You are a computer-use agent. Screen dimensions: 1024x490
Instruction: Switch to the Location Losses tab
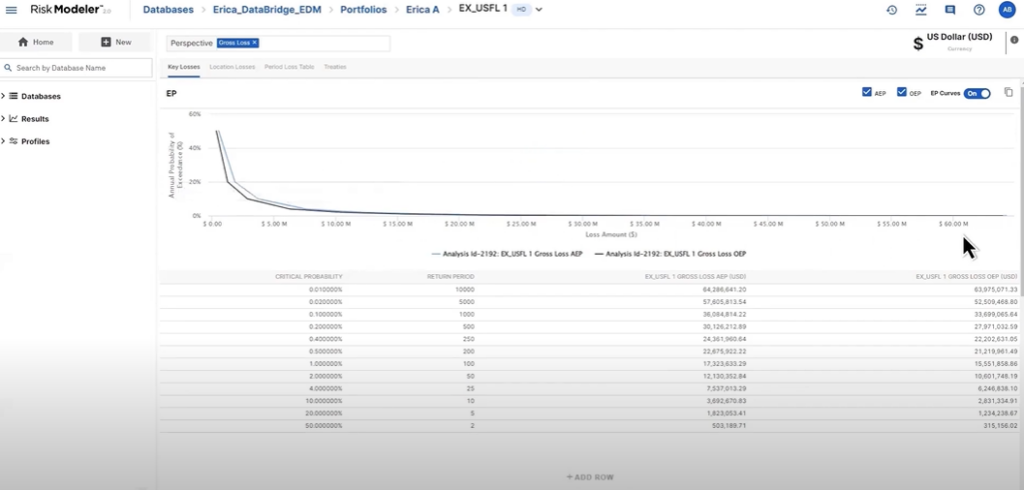tap(232, 67)
